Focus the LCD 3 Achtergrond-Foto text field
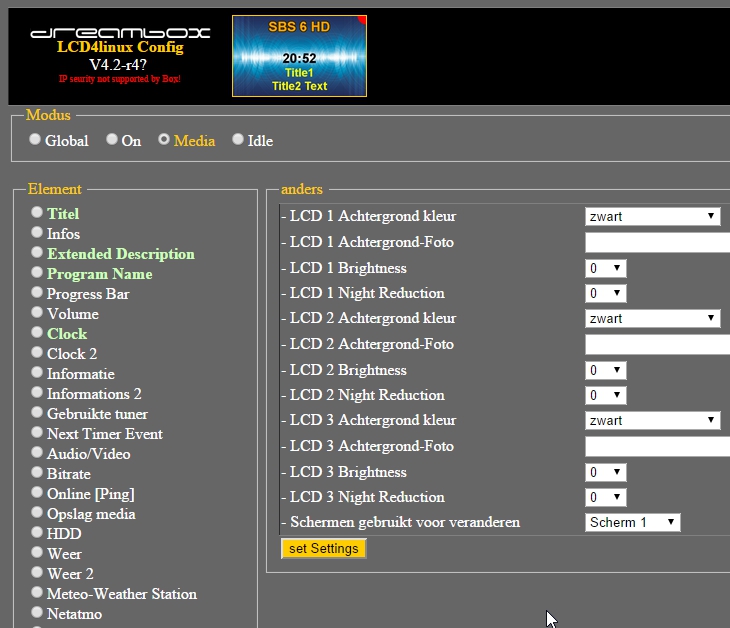 657,446
